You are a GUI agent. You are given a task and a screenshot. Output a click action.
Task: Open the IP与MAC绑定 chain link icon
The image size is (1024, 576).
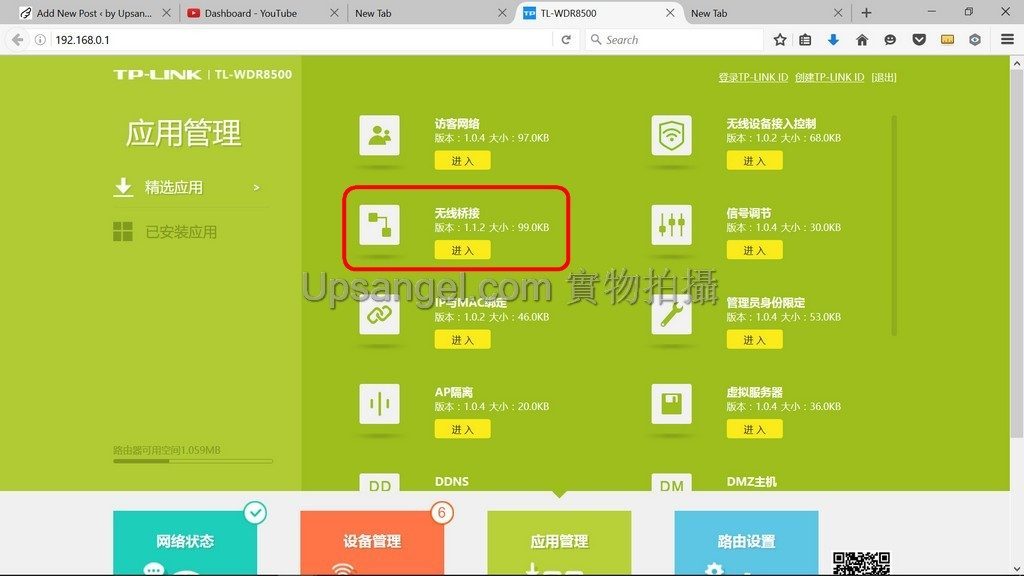(x=379, y=314)
